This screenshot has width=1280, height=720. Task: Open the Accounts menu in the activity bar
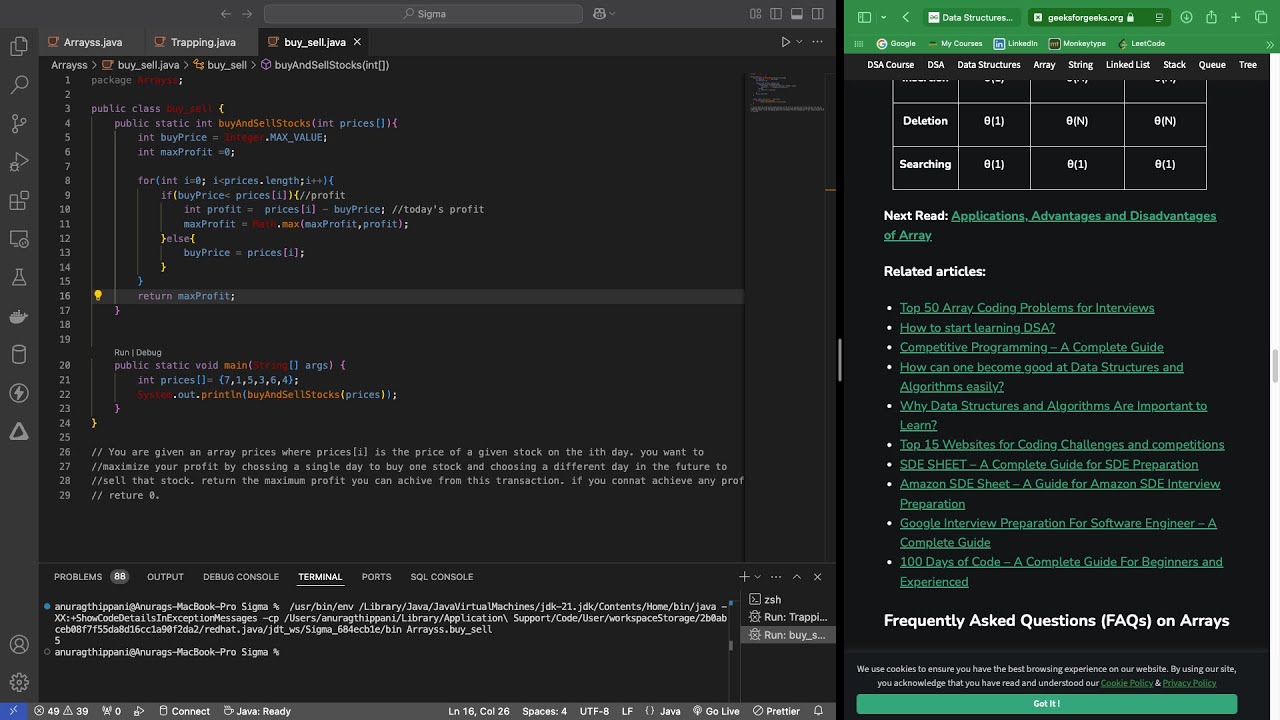click(19, 645)
